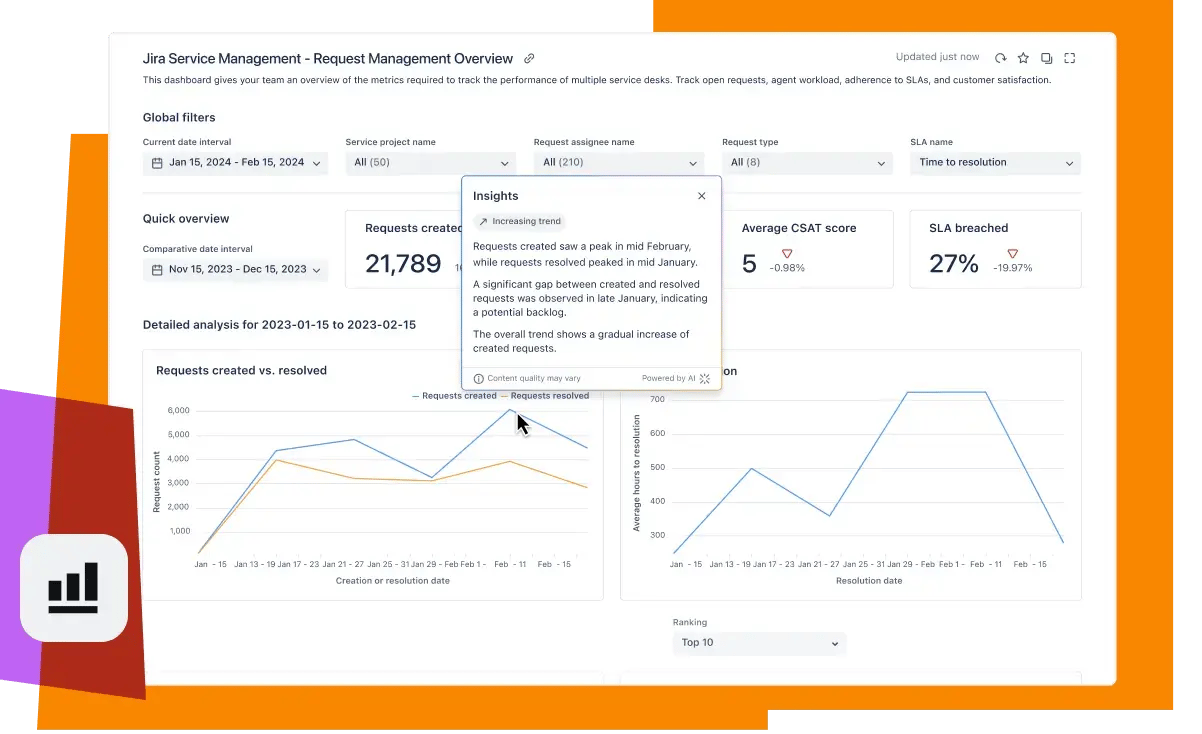The image size is (1202, 734).
Task: Click the info icon by 'Content quality may vary'
Action: 478,379
